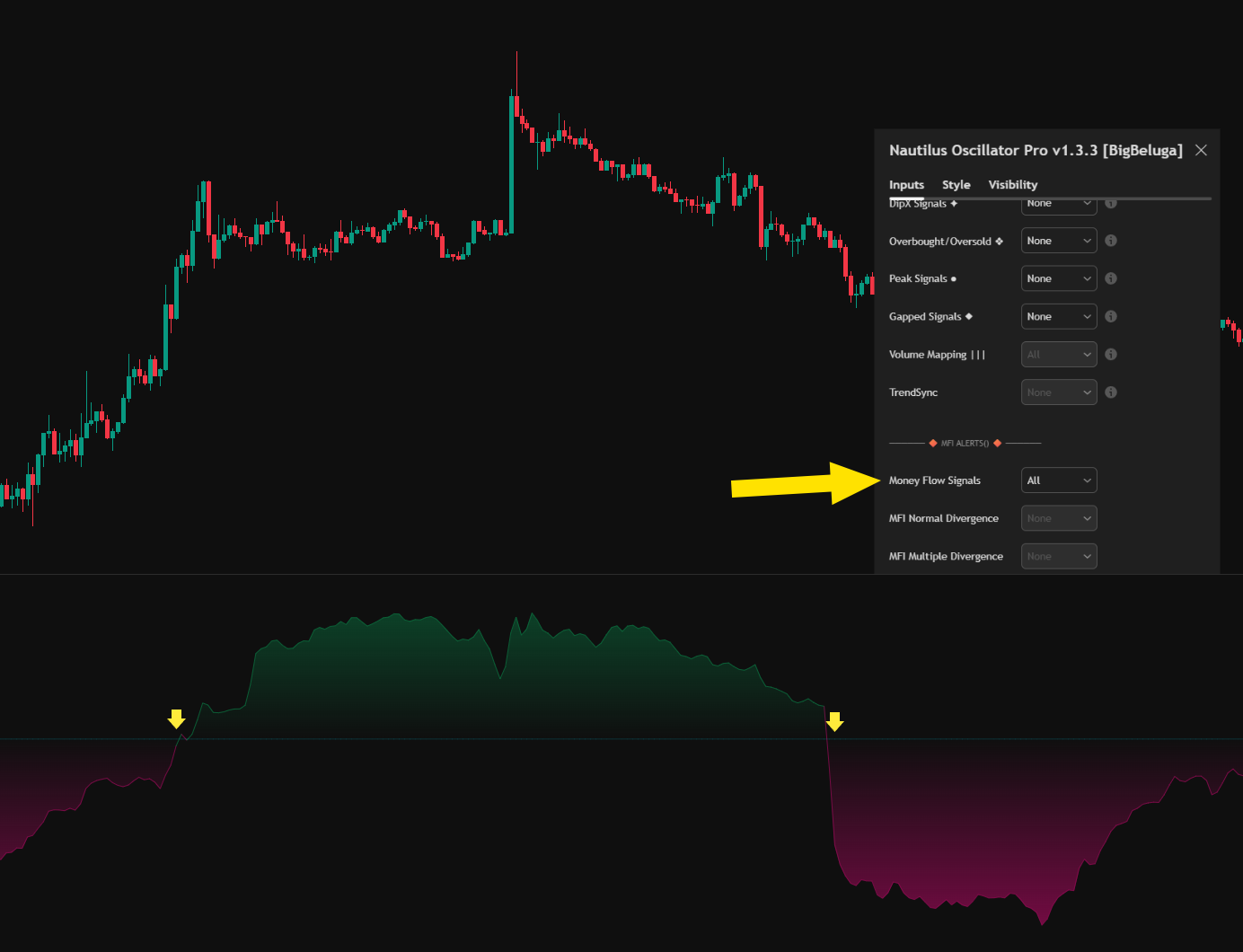Open the MFI Multiple Divergence dropdown
Viewport: 1243px width, 952px height.
[x=1059, y=556]
